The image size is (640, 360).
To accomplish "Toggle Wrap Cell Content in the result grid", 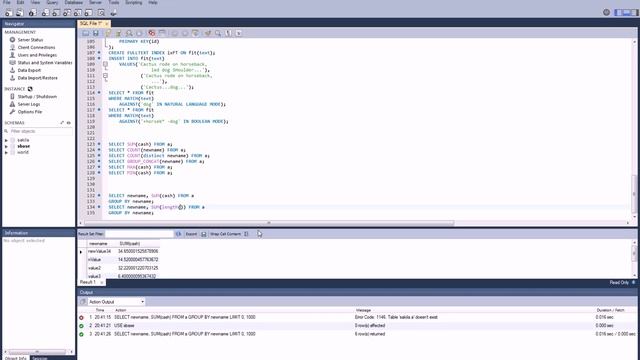I will tap(246, 234).
